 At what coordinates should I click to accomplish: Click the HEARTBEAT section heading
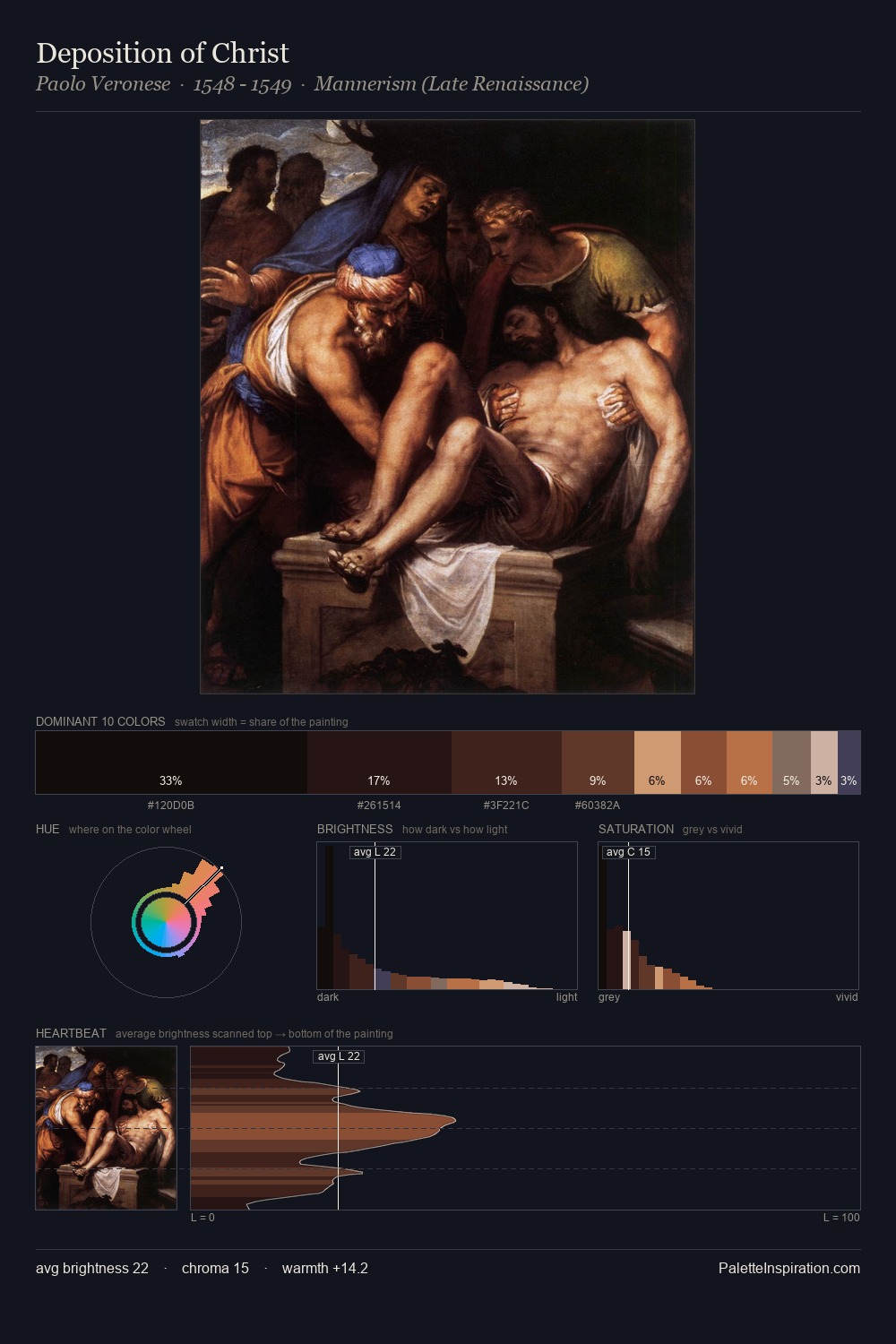[71, 1033]
